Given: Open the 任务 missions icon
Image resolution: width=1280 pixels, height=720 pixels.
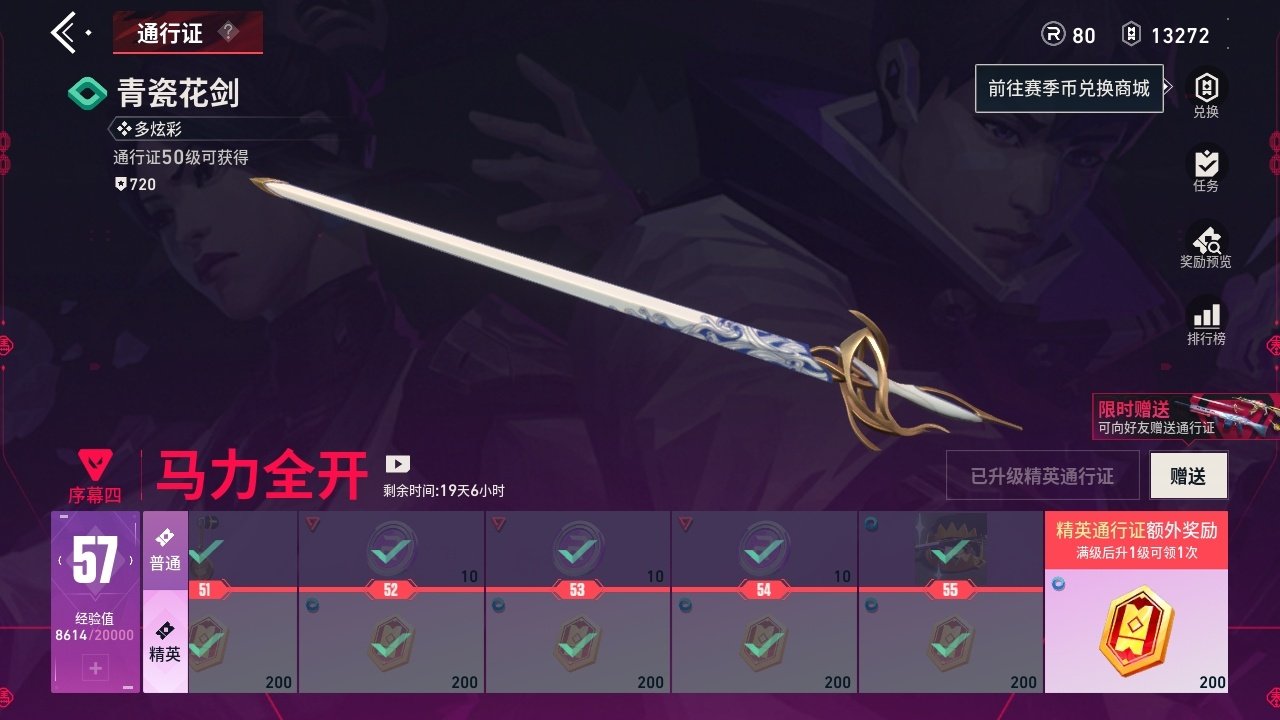Looking at the screenshot, I should point(1206,170).
